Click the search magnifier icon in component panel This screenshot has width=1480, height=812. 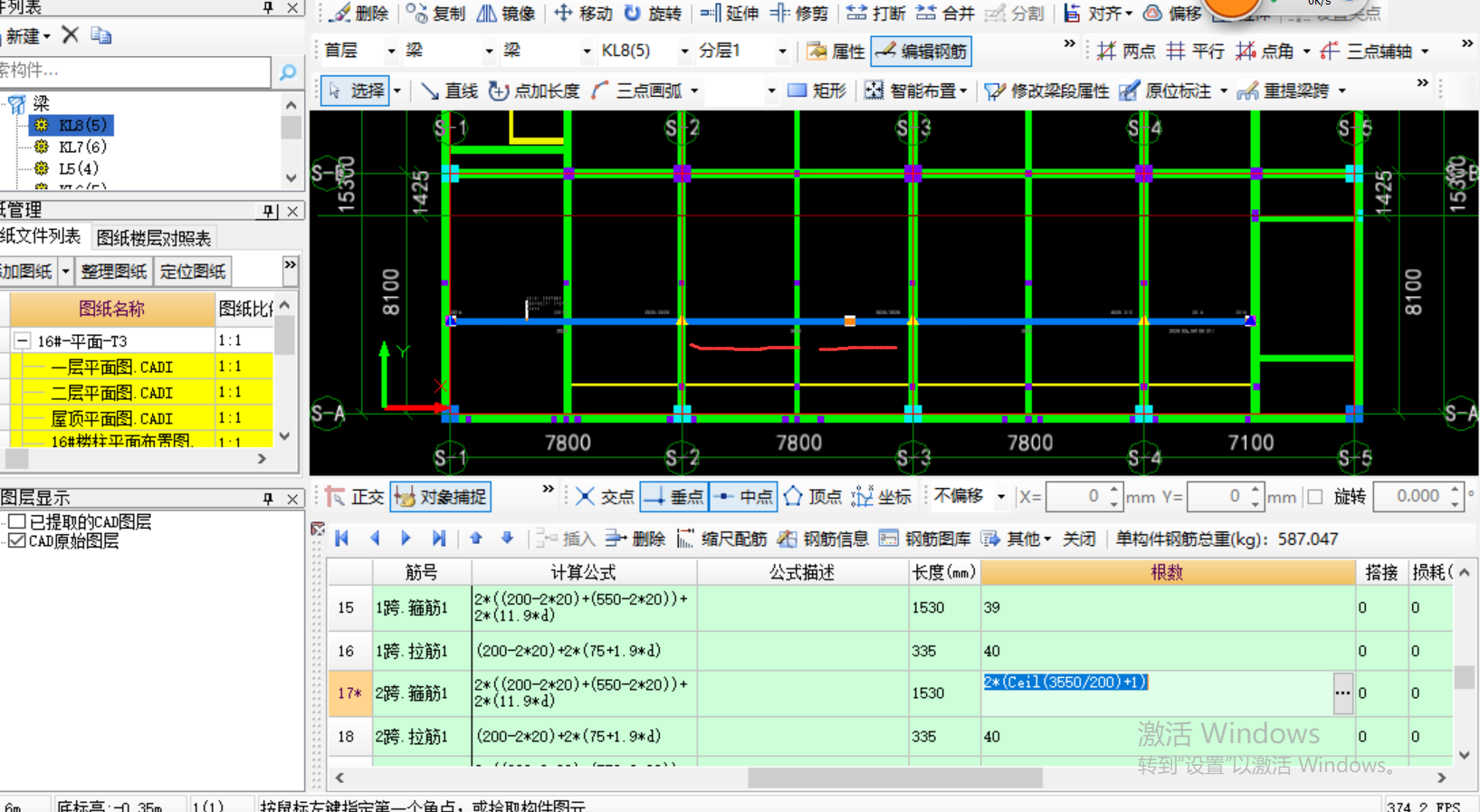(288, 72)
